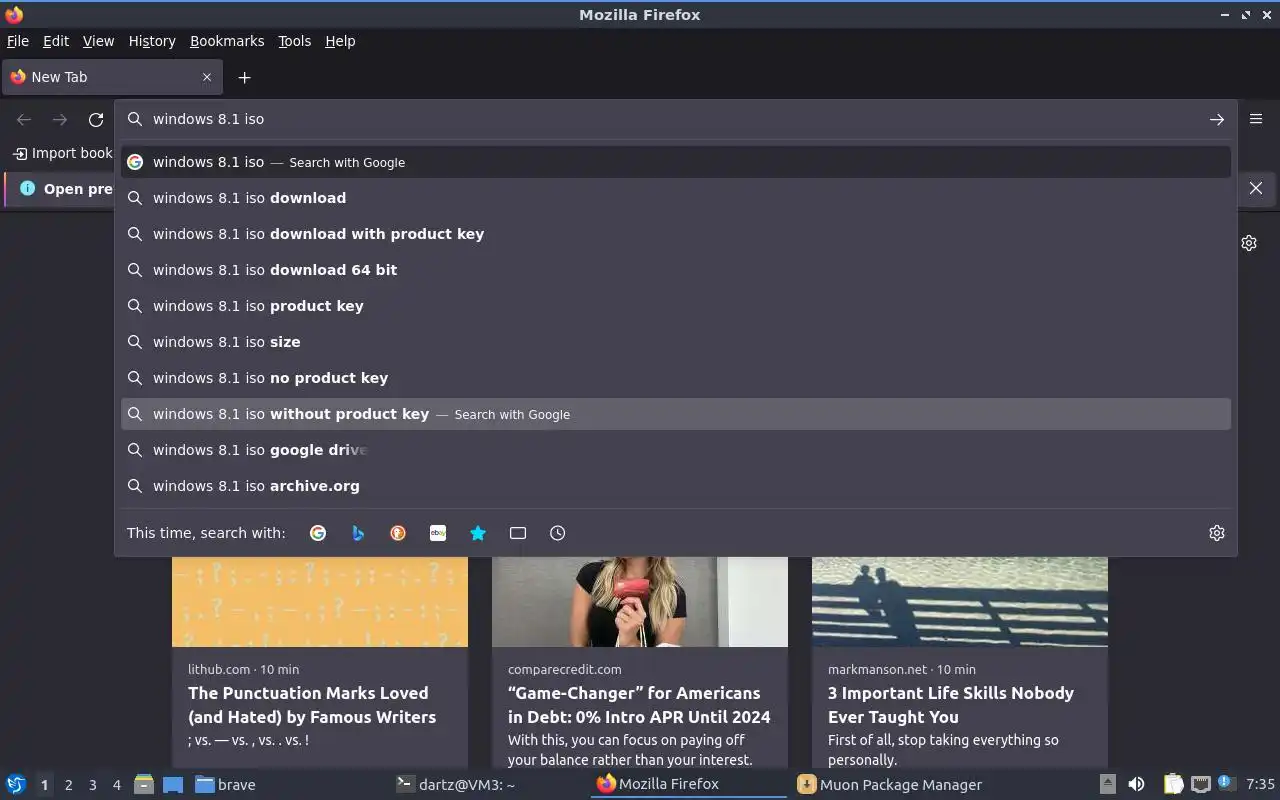Screen dimensions: 1280x800
Task: Open the View menu
Action: (x=98, y=41)
